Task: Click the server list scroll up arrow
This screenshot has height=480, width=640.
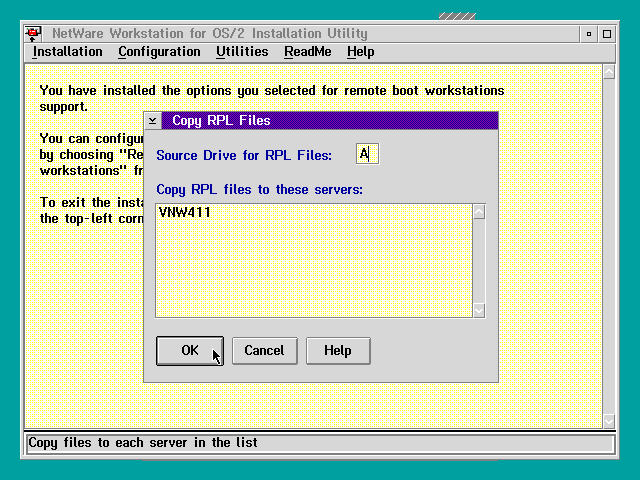Action: 479,212
